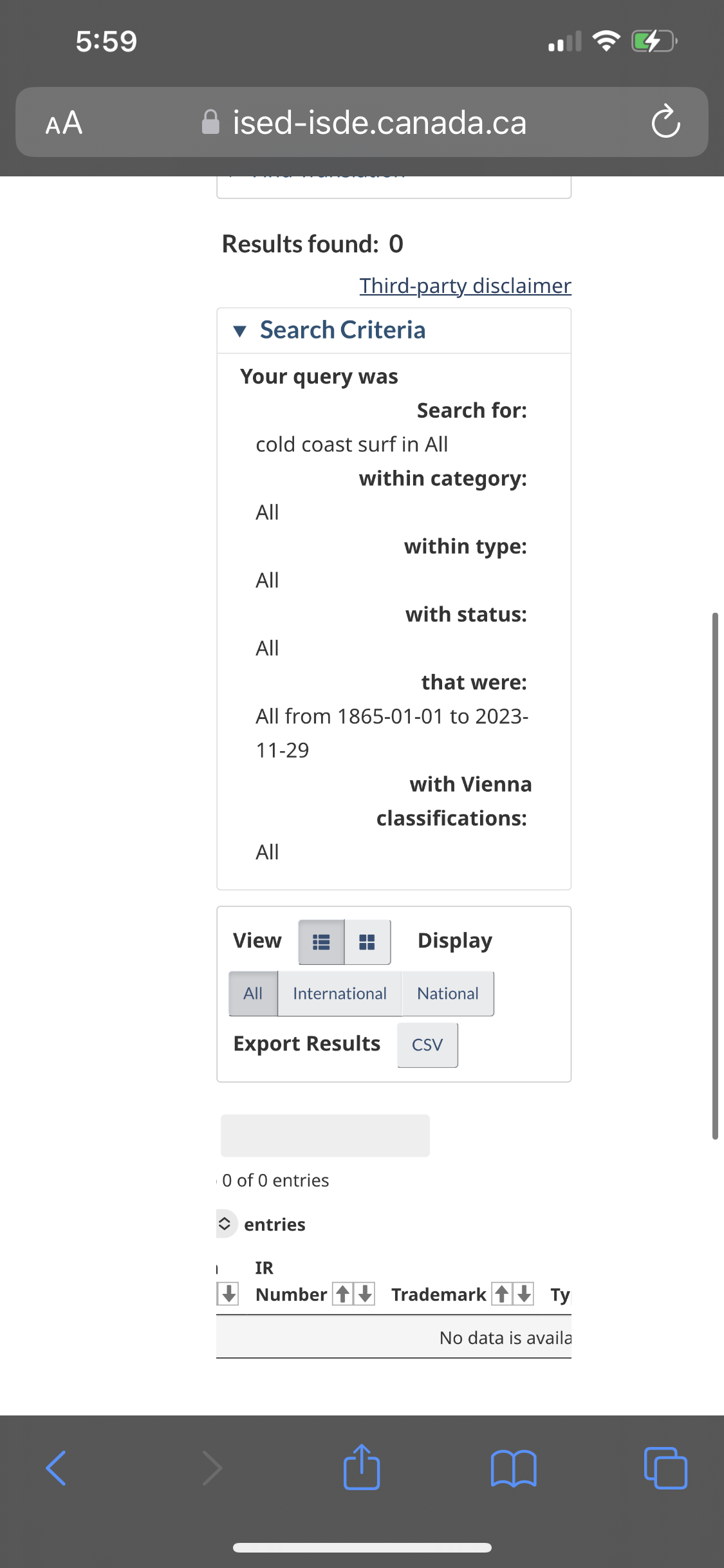Sort IR Number column descending

[x=366, y=1293]
